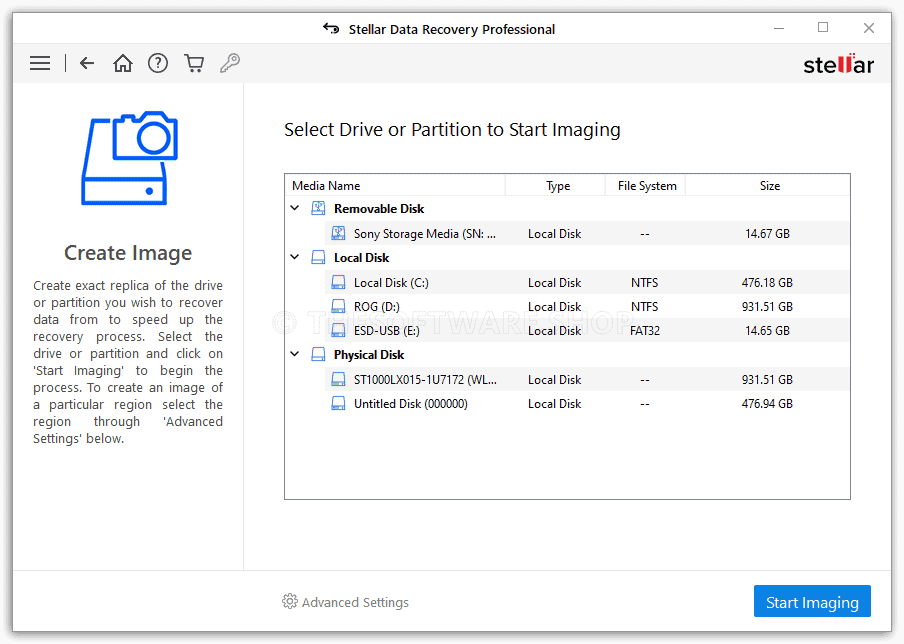The height and width of the screenshot is (644, 904).
Task: Click the ST1000LX015 drive icon
Action: pyautogui.click(x=338, y=379)
